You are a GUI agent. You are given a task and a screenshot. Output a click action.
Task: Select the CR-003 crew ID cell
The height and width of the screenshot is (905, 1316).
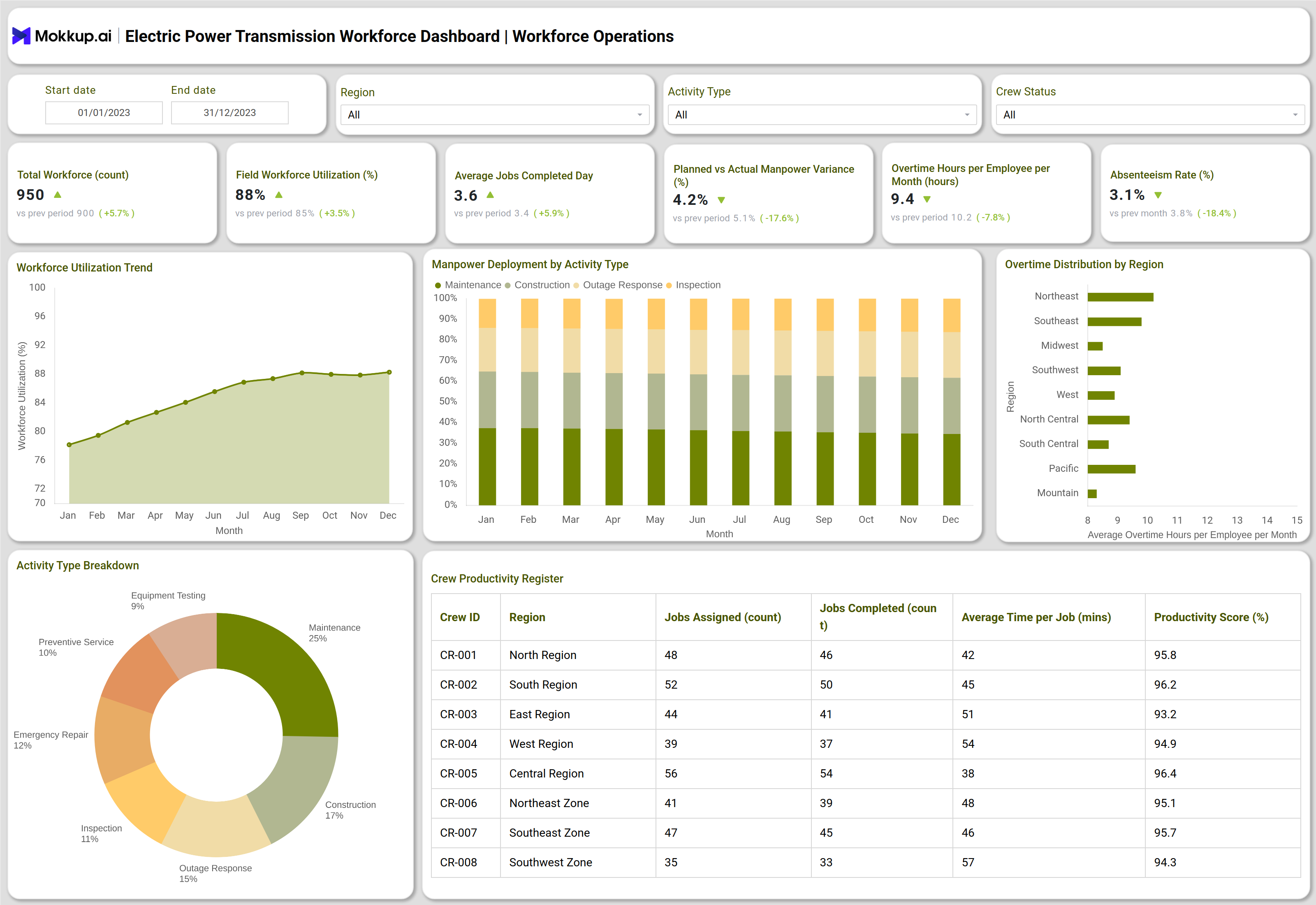pos(466,714)
